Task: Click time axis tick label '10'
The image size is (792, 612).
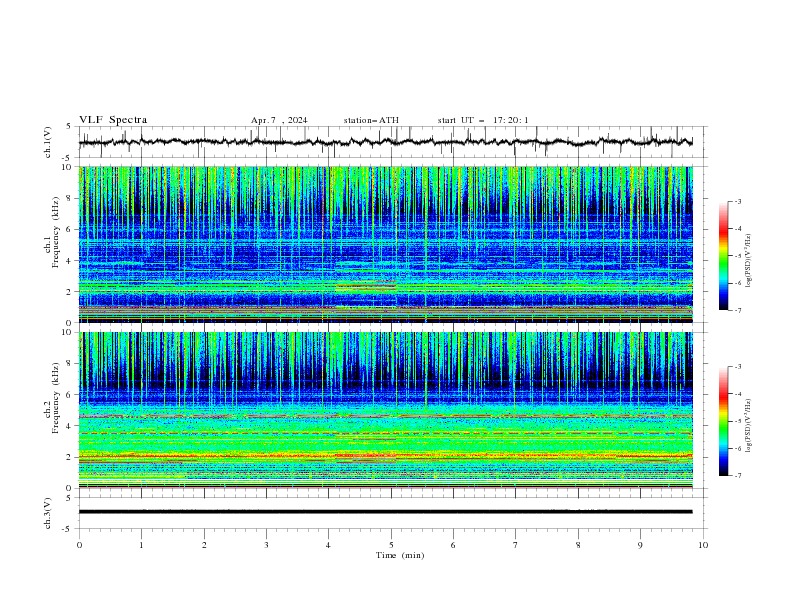Action: [703, 545]
